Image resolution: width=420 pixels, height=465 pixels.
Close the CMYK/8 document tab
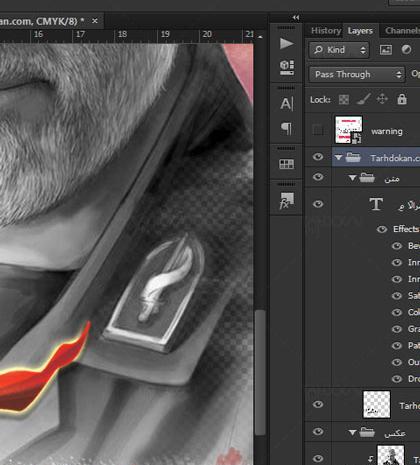click(95, 21)
